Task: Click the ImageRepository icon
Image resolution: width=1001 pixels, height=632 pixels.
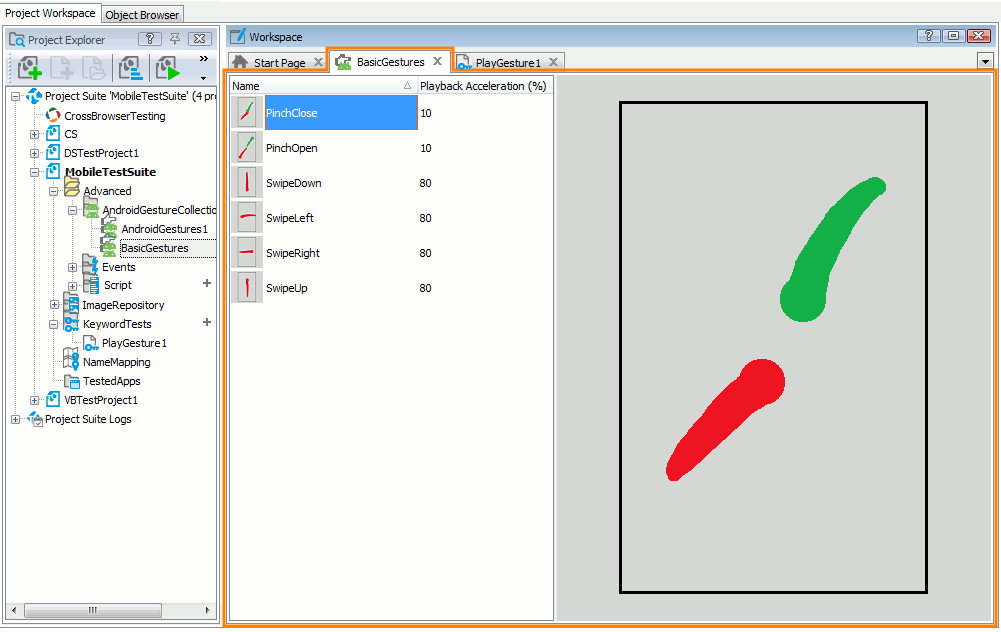Action: (71, 304)
